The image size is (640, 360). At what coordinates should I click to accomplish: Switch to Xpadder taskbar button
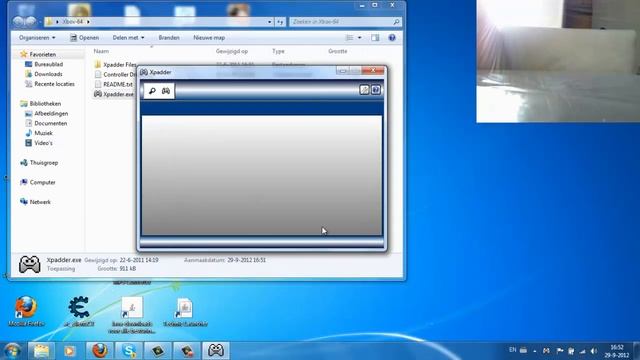tap(216, 351)
